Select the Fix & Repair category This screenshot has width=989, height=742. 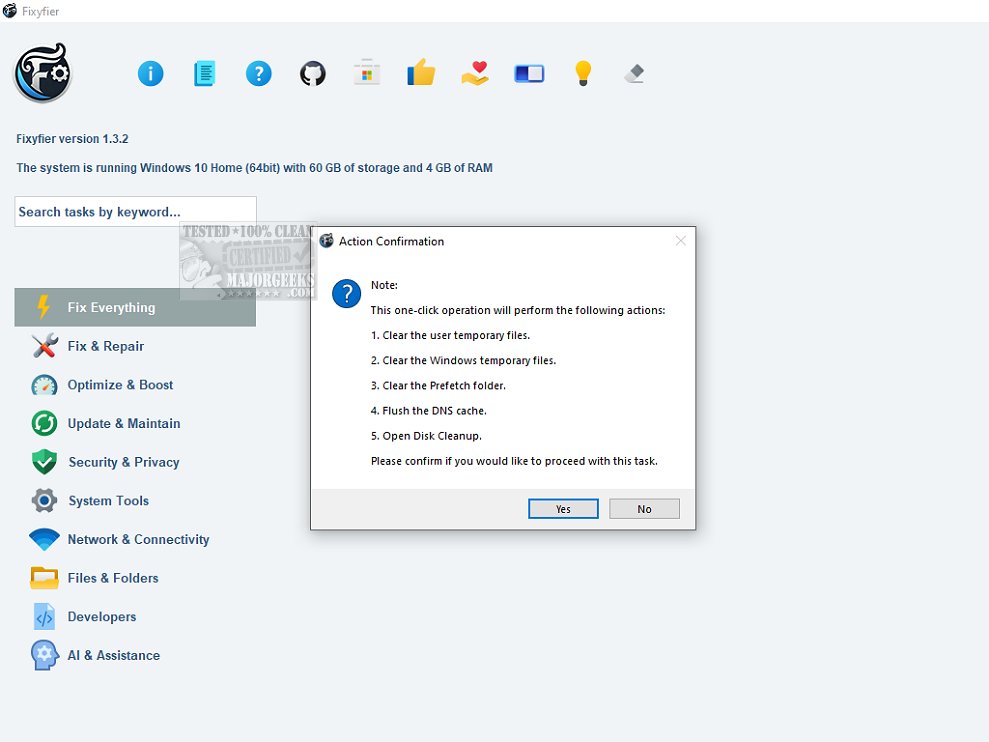(x=105, y=346)
